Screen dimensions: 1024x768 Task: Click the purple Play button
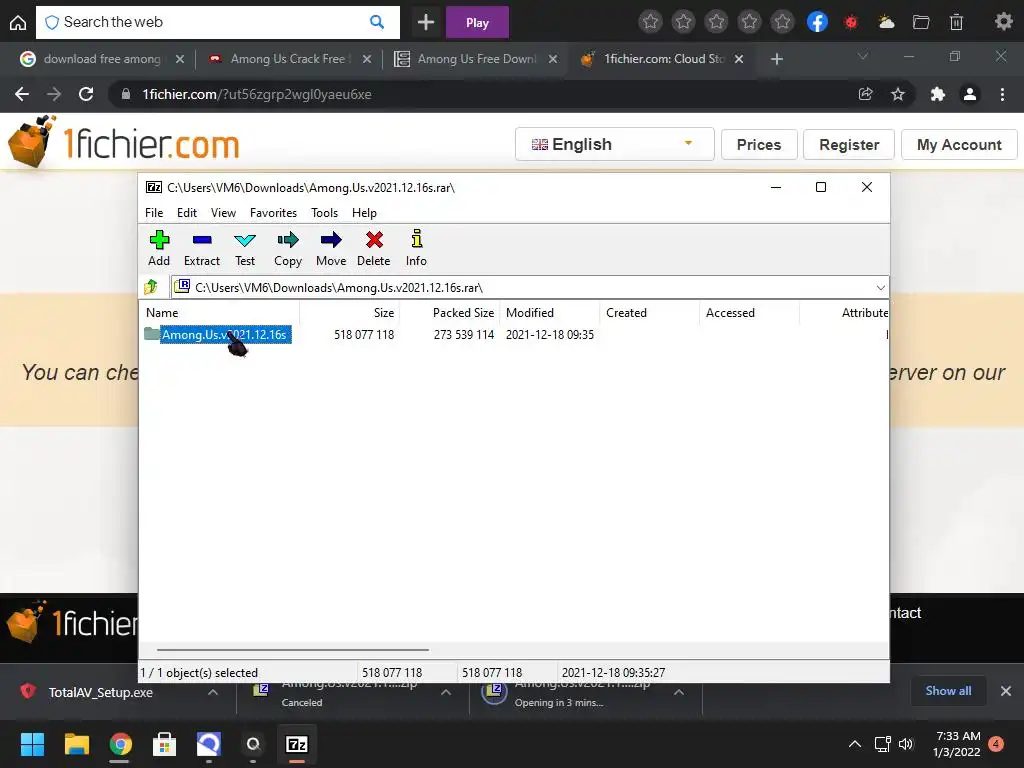pos(477,23)
